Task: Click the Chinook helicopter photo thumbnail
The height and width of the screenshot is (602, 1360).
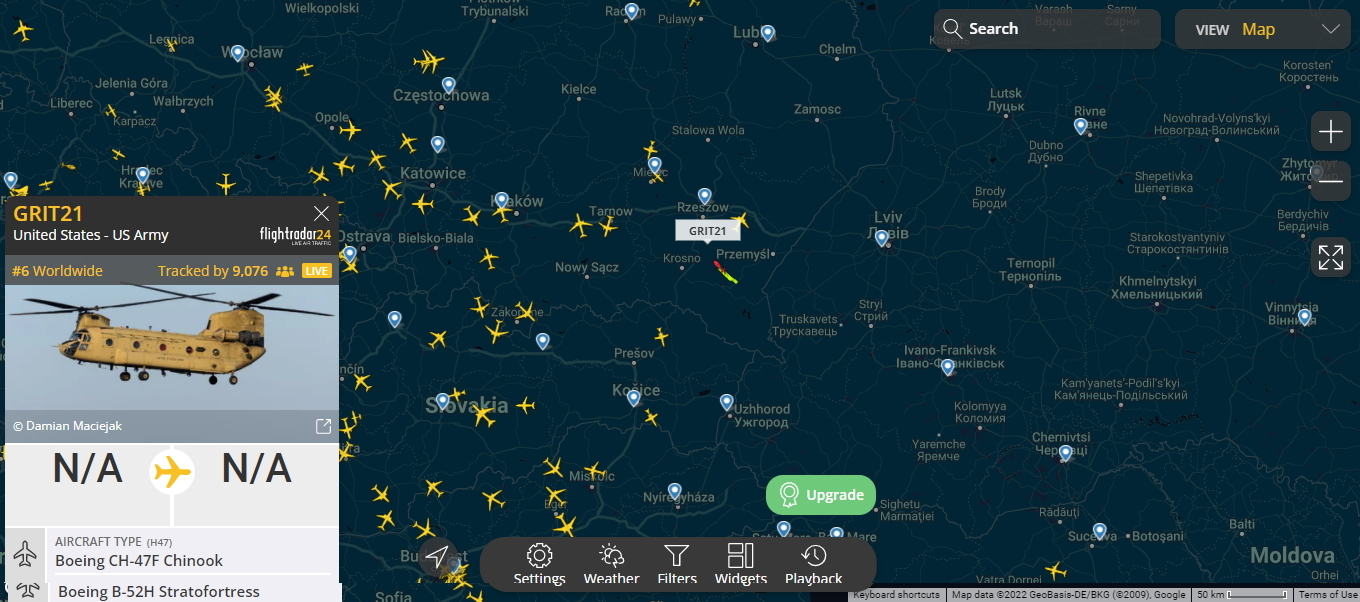Action: pos(172,348)
